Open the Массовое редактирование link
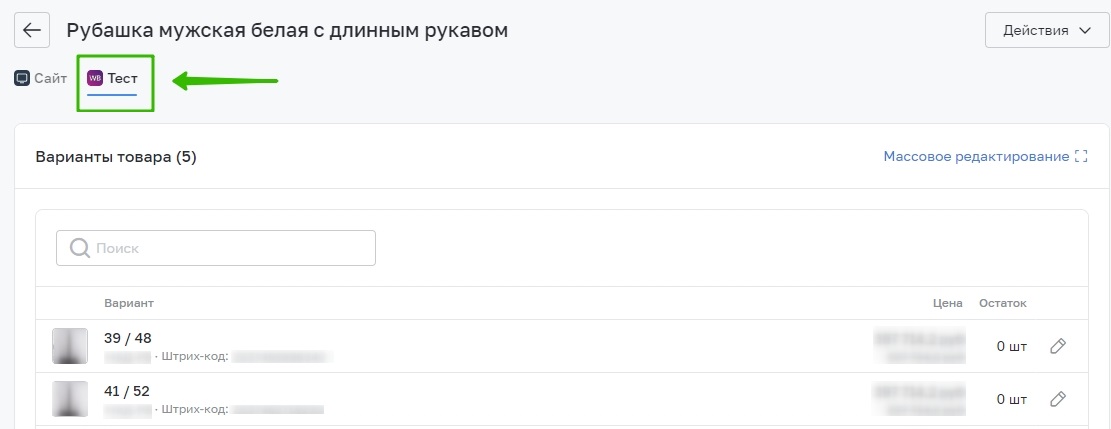 [x=976, y=157]
